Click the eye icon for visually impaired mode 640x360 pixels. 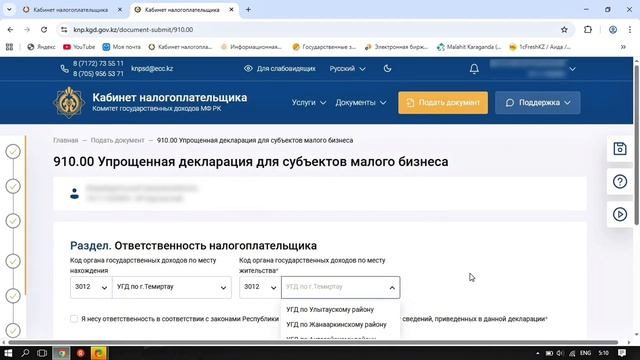point(248,69)
